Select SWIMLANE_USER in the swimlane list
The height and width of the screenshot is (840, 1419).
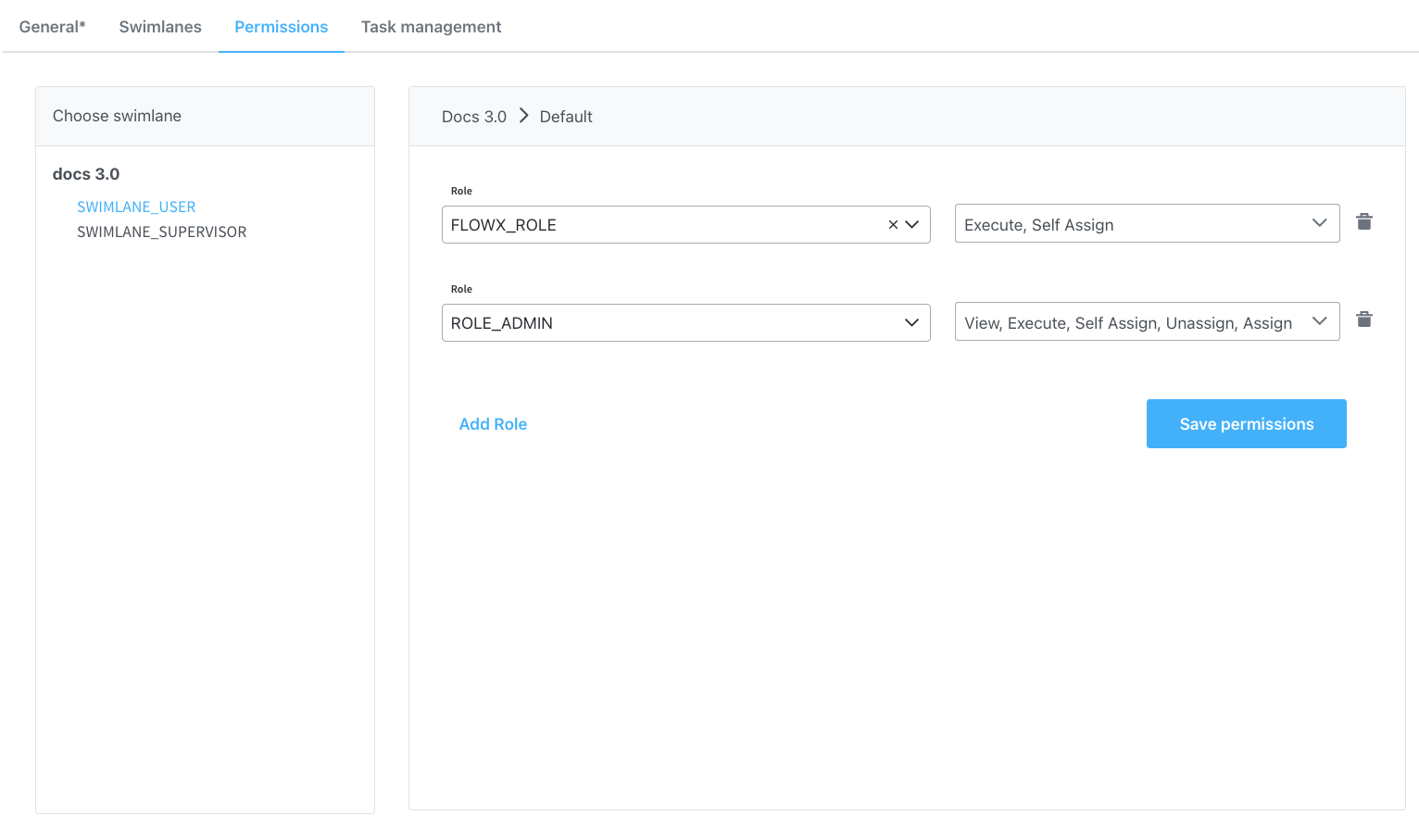pos(136,207)
